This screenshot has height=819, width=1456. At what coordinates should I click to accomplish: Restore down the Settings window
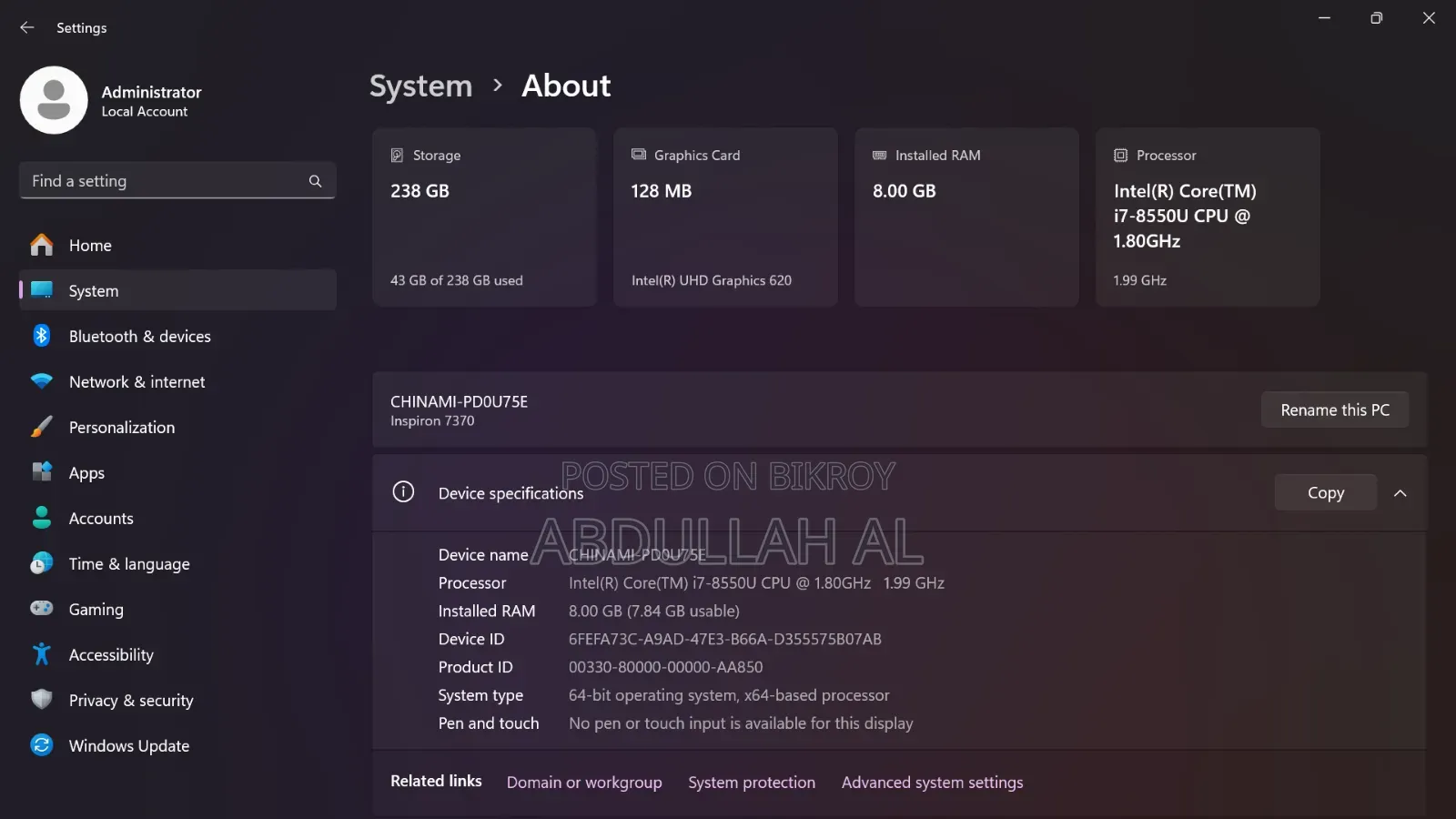pos(1376,18)
